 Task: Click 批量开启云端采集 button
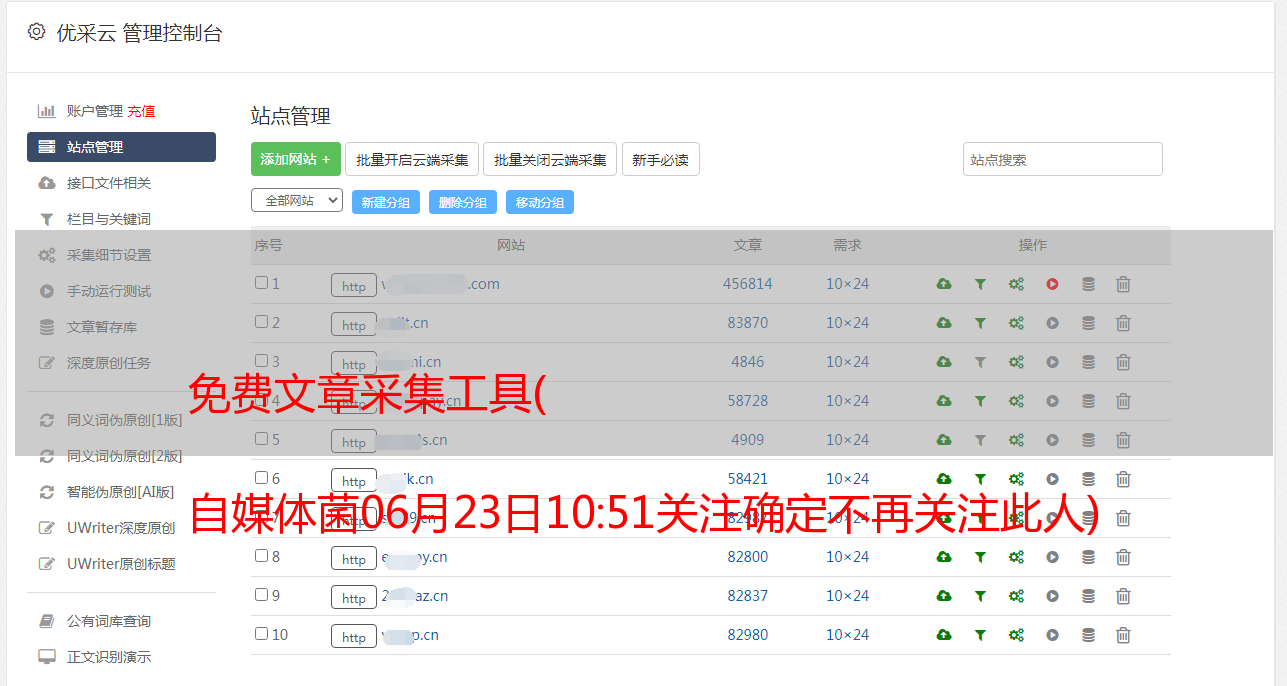412,159
